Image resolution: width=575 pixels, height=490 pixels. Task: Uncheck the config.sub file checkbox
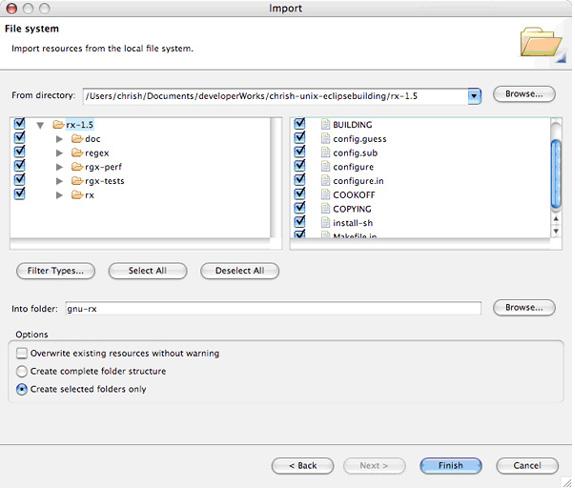tap(300, 151)
